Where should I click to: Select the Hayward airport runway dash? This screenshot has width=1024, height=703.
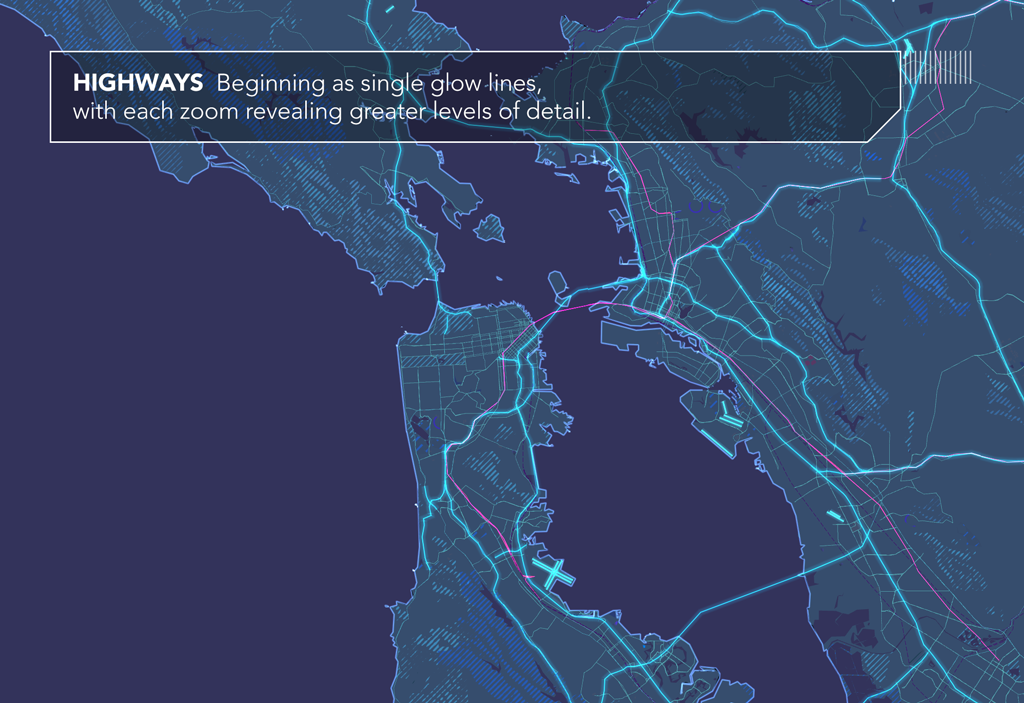coord(835,516)
